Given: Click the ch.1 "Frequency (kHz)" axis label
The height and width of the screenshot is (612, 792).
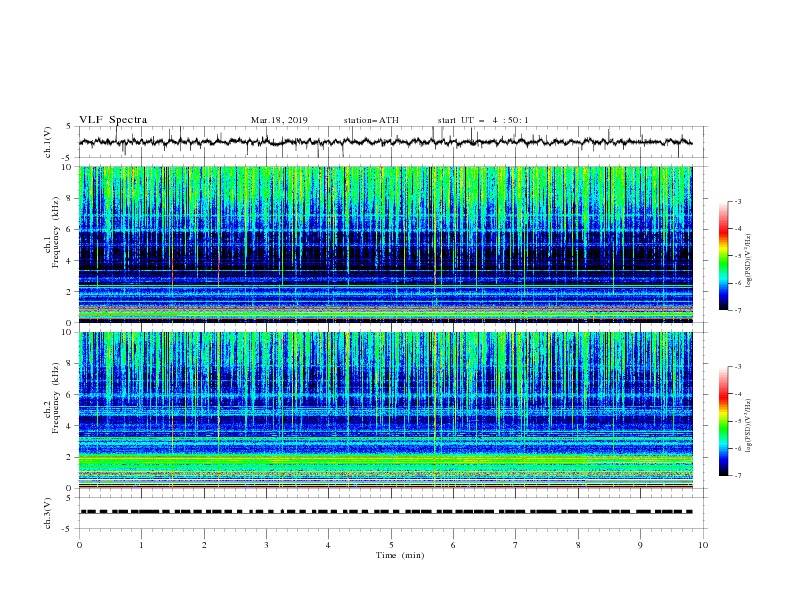Looking at the screenshot, I should (x=56, y=230).
